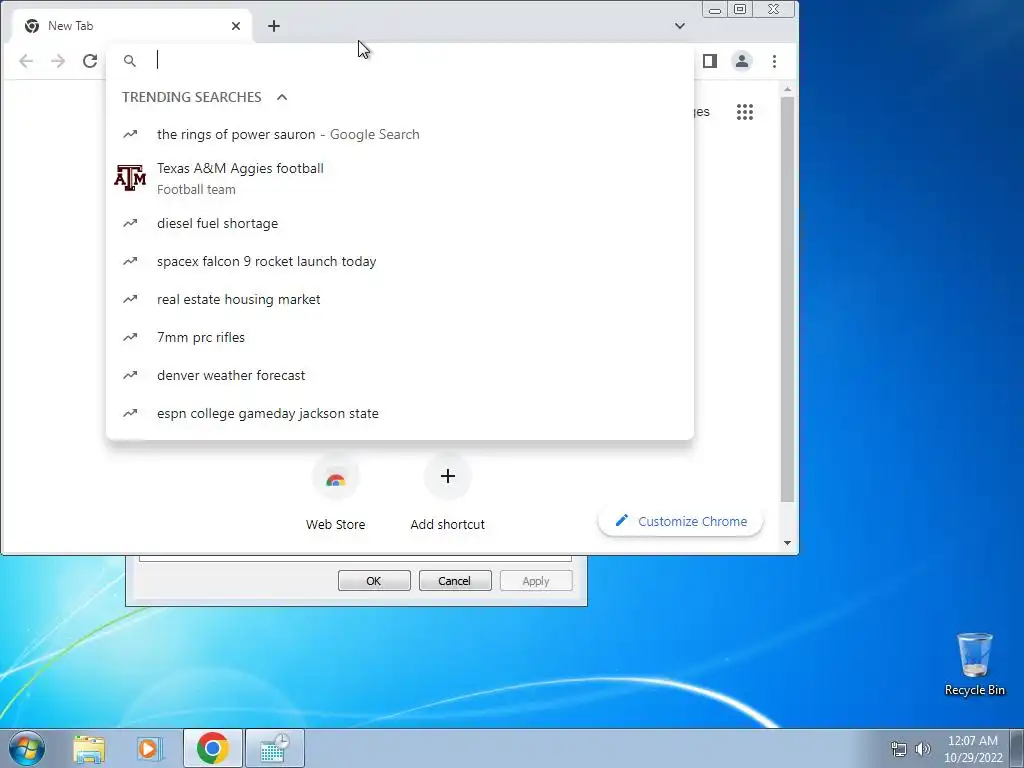1024x768 pixels.
Task: Select 'the rings of power sauron' suggestion
Action: [400, 135]
